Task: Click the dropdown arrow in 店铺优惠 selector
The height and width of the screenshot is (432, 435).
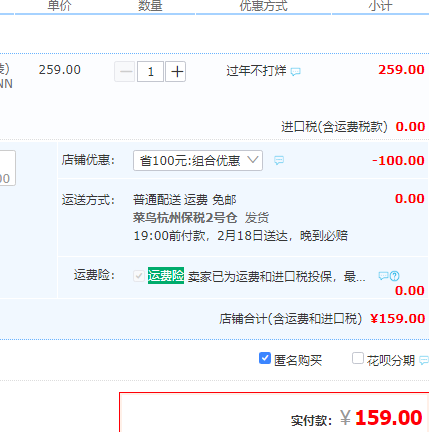Action: tap(253, 160)
